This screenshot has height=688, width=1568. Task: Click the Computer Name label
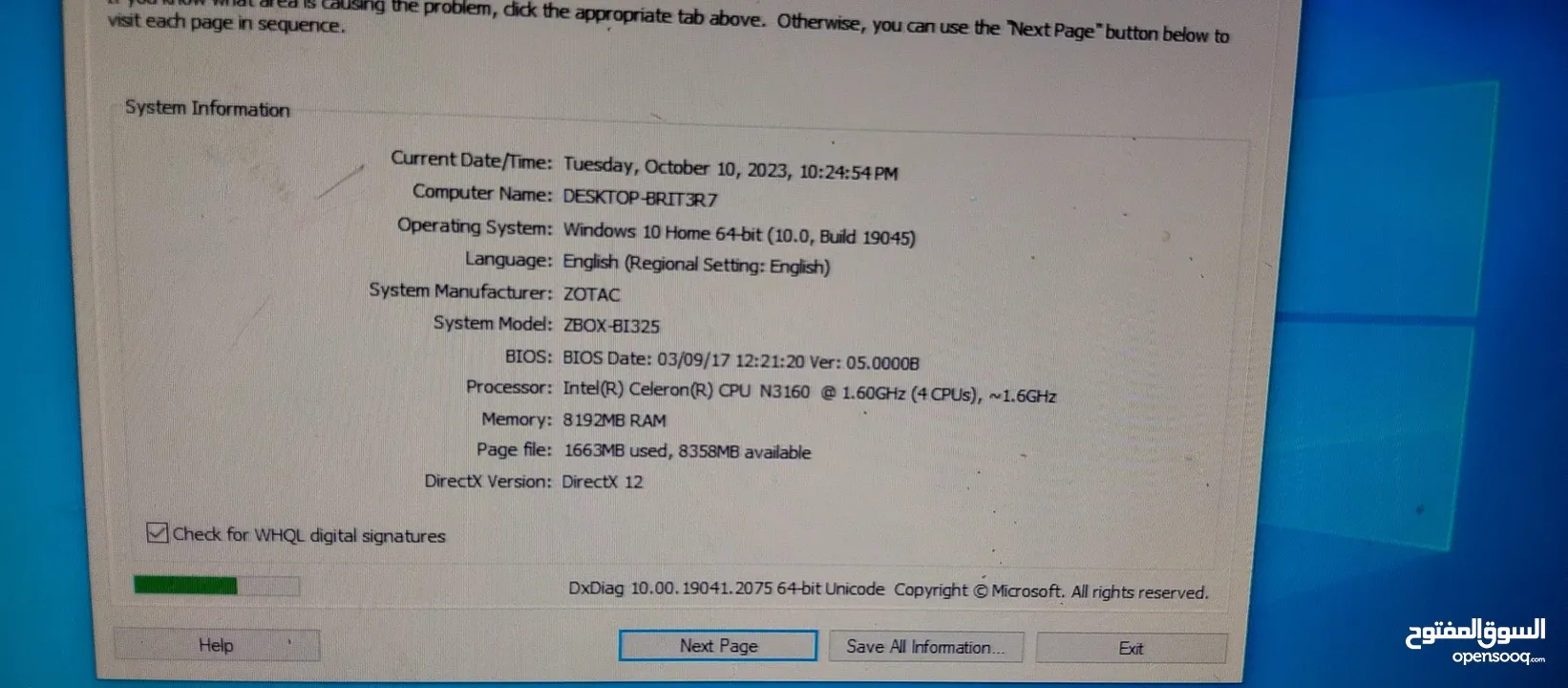pyautogui.click(x=482, y=193)
